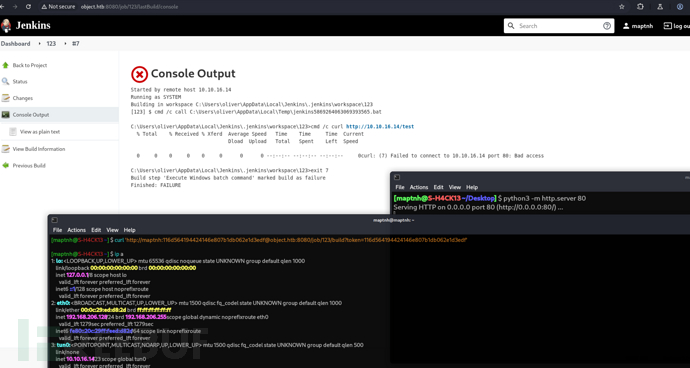Click the search help question-mark icon
The height and width of the screenshot is (368, 690).
tap(607, 26)
